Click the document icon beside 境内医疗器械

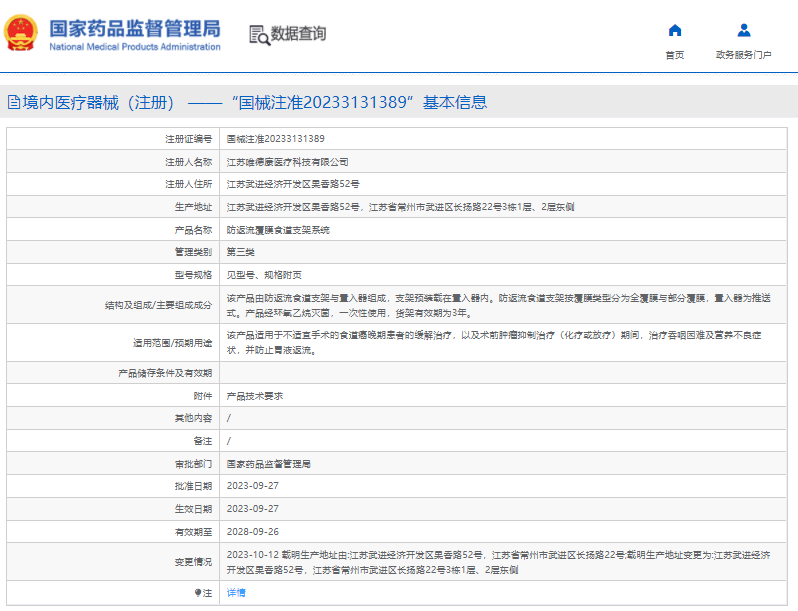(x=14, y=102)
